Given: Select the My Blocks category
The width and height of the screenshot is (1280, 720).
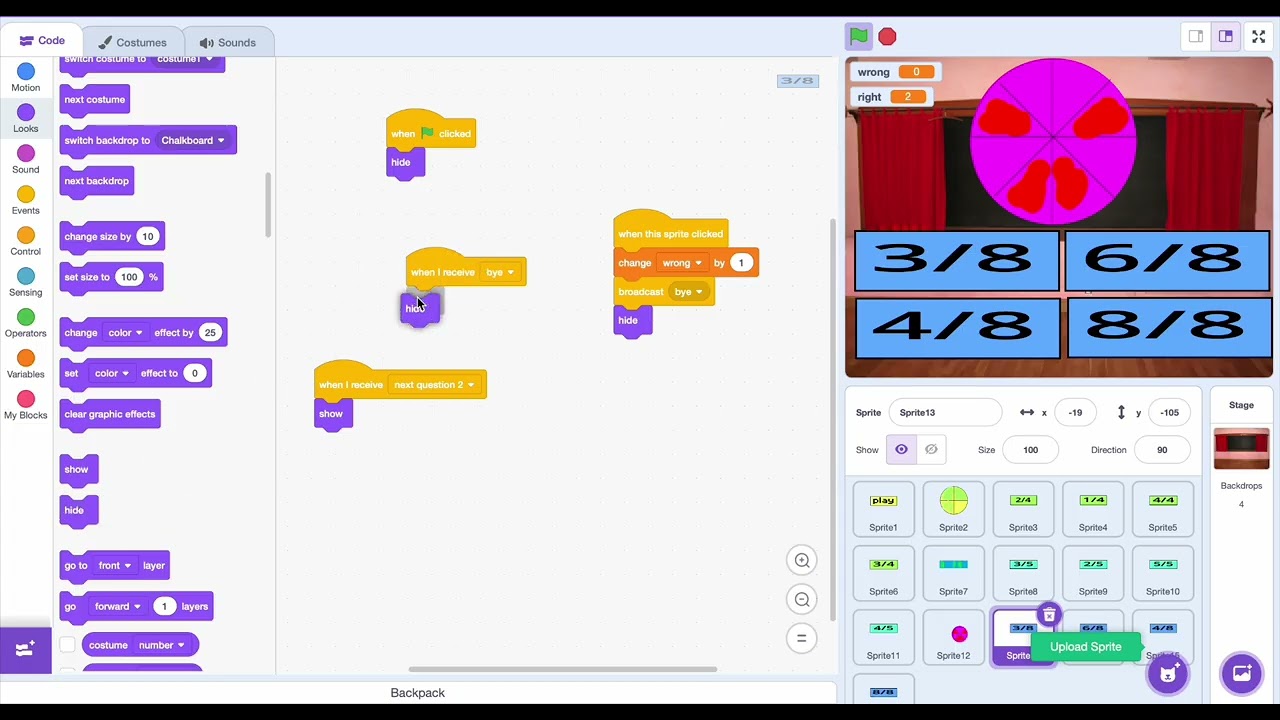Looking at the screenshot, I should click(x=26, y=405).
